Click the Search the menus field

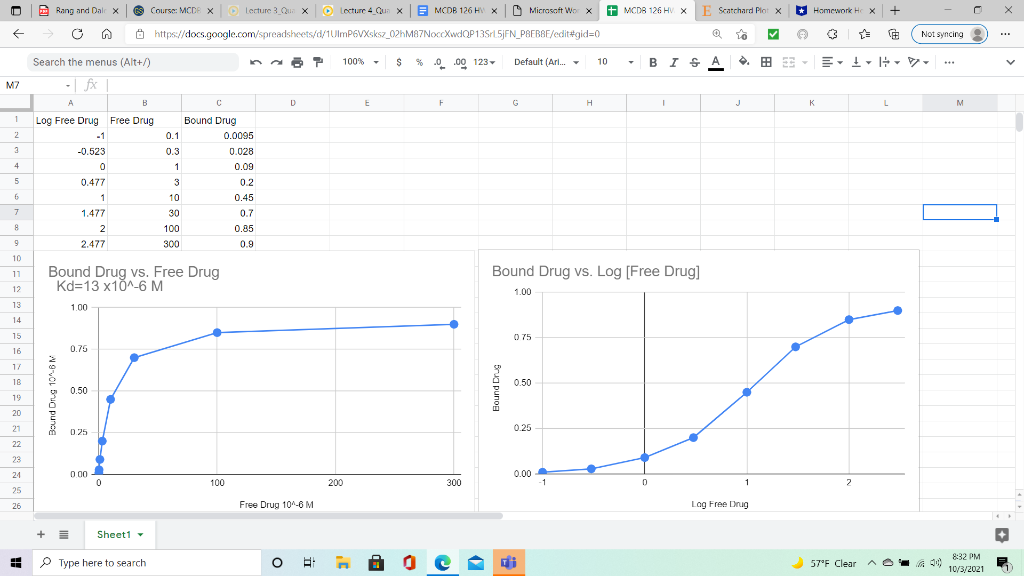point(133,62)
